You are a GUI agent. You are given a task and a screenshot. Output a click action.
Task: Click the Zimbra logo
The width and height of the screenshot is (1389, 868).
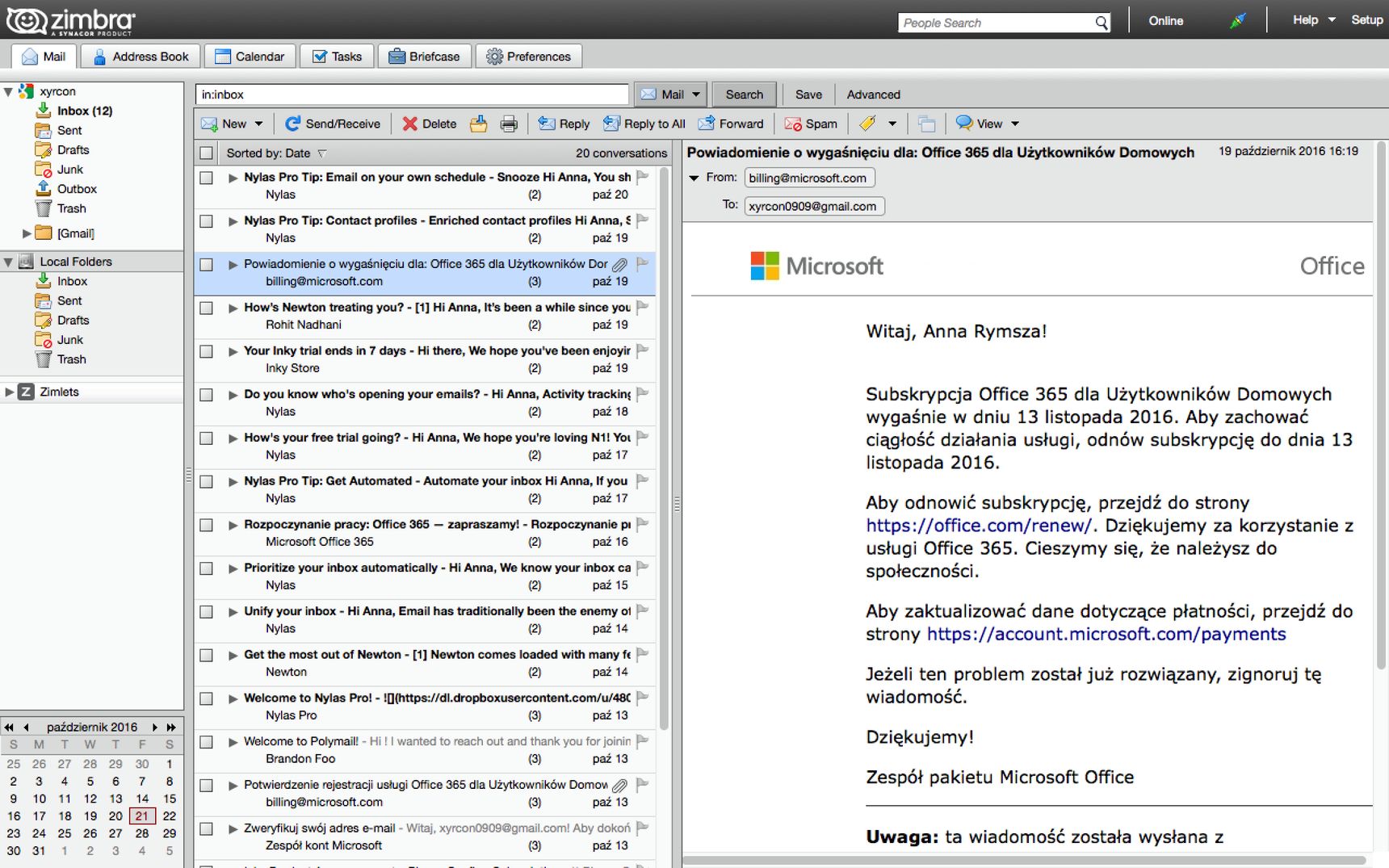[71, 21]
